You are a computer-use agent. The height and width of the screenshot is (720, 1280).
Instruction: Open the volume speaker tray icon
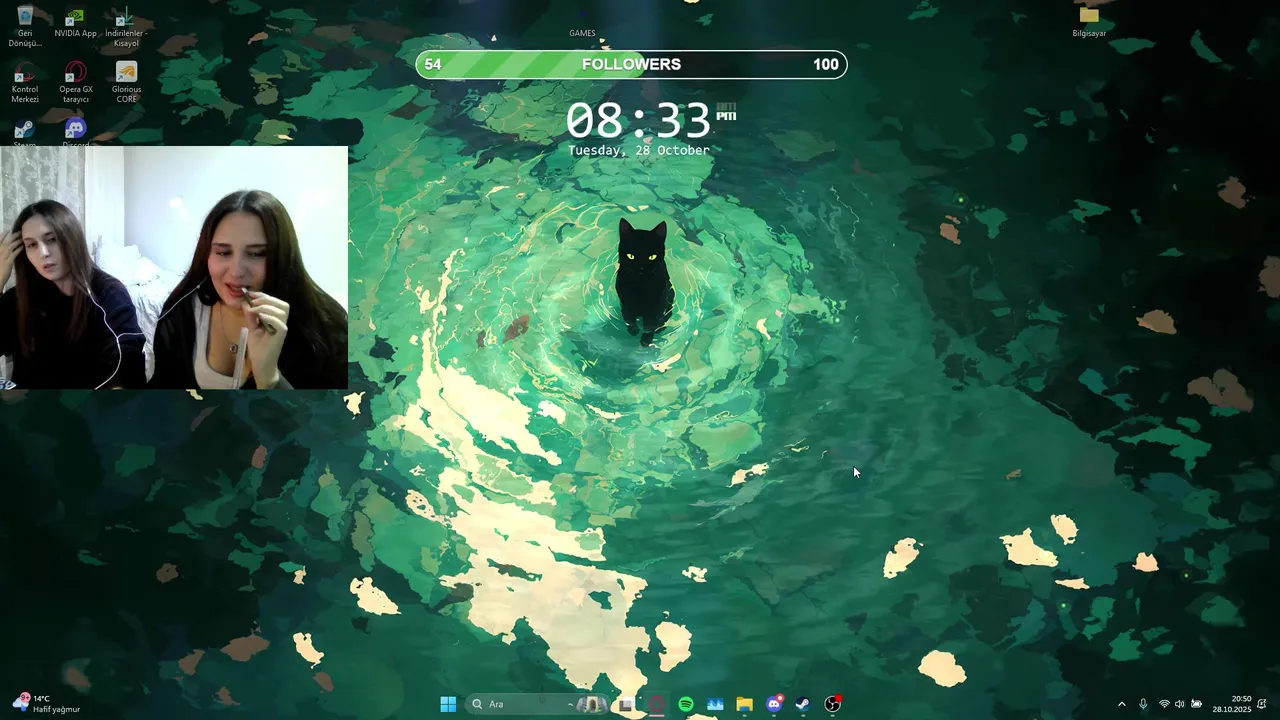(1180, 704)
